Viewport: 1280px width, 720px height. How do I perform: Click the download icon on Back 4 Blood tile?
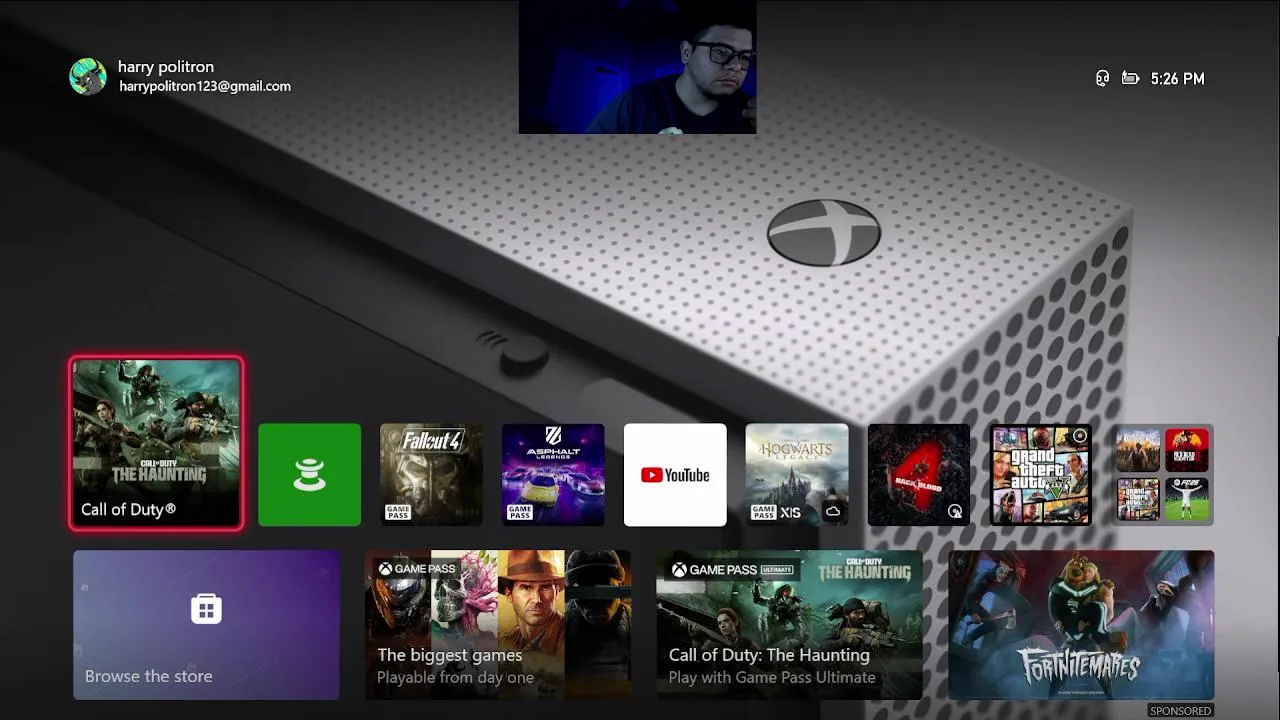(955, 512)
